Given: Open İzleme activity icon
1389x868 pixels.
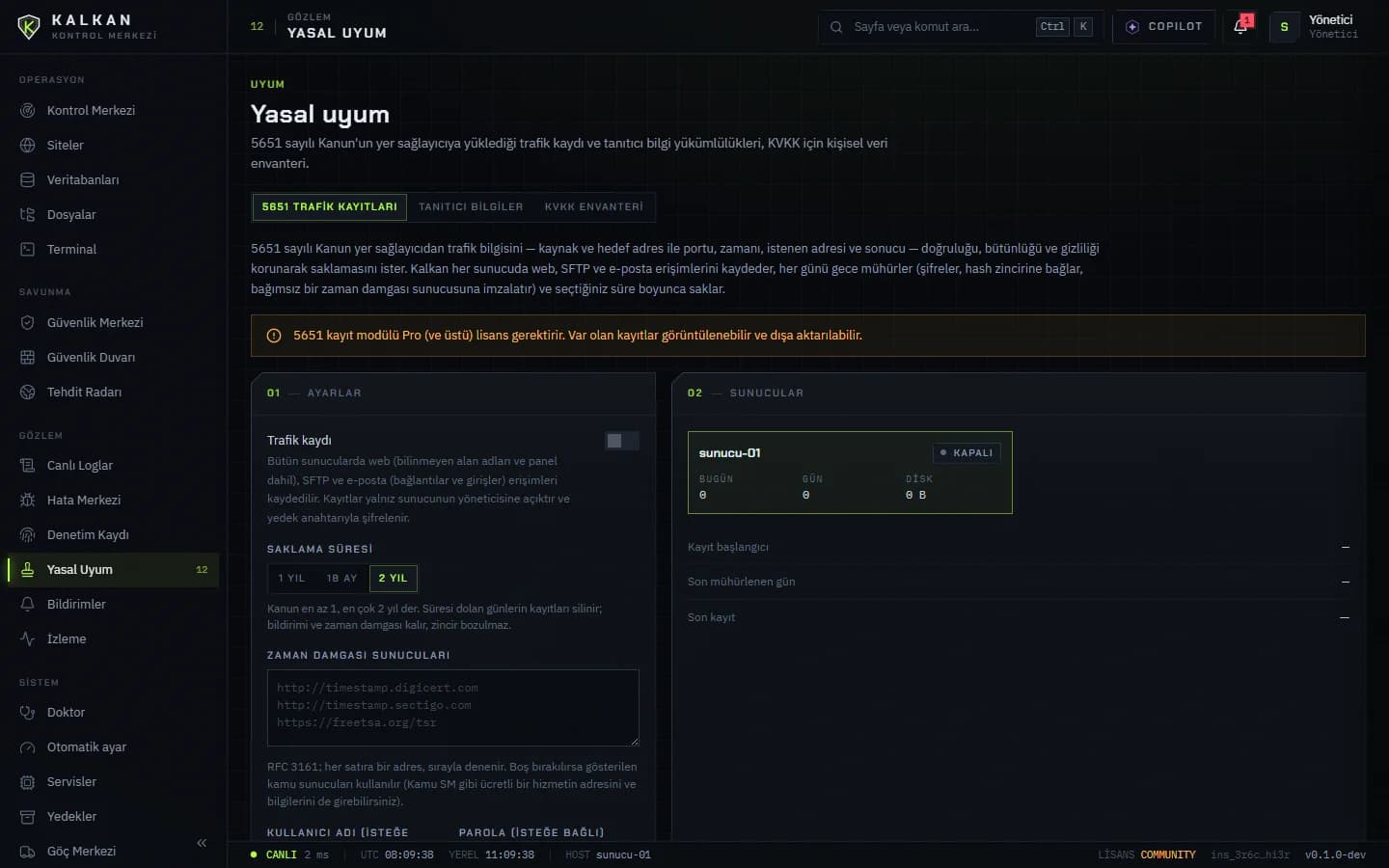Looking at the screenshot, I should [x=27, y=638].
